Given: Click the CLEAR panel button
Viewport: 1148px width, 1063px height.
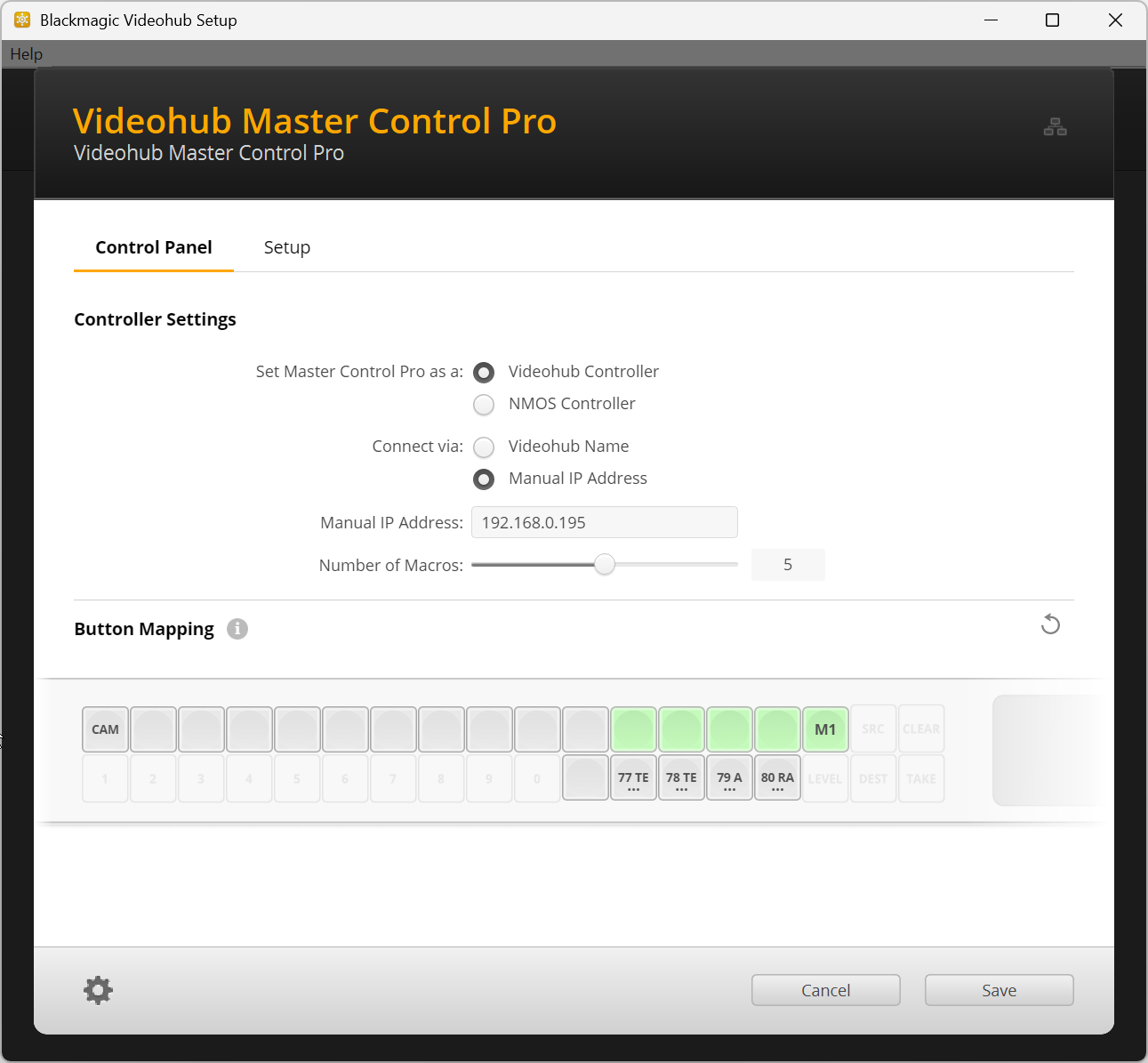Looking at the screenshot, I should 922,729.
